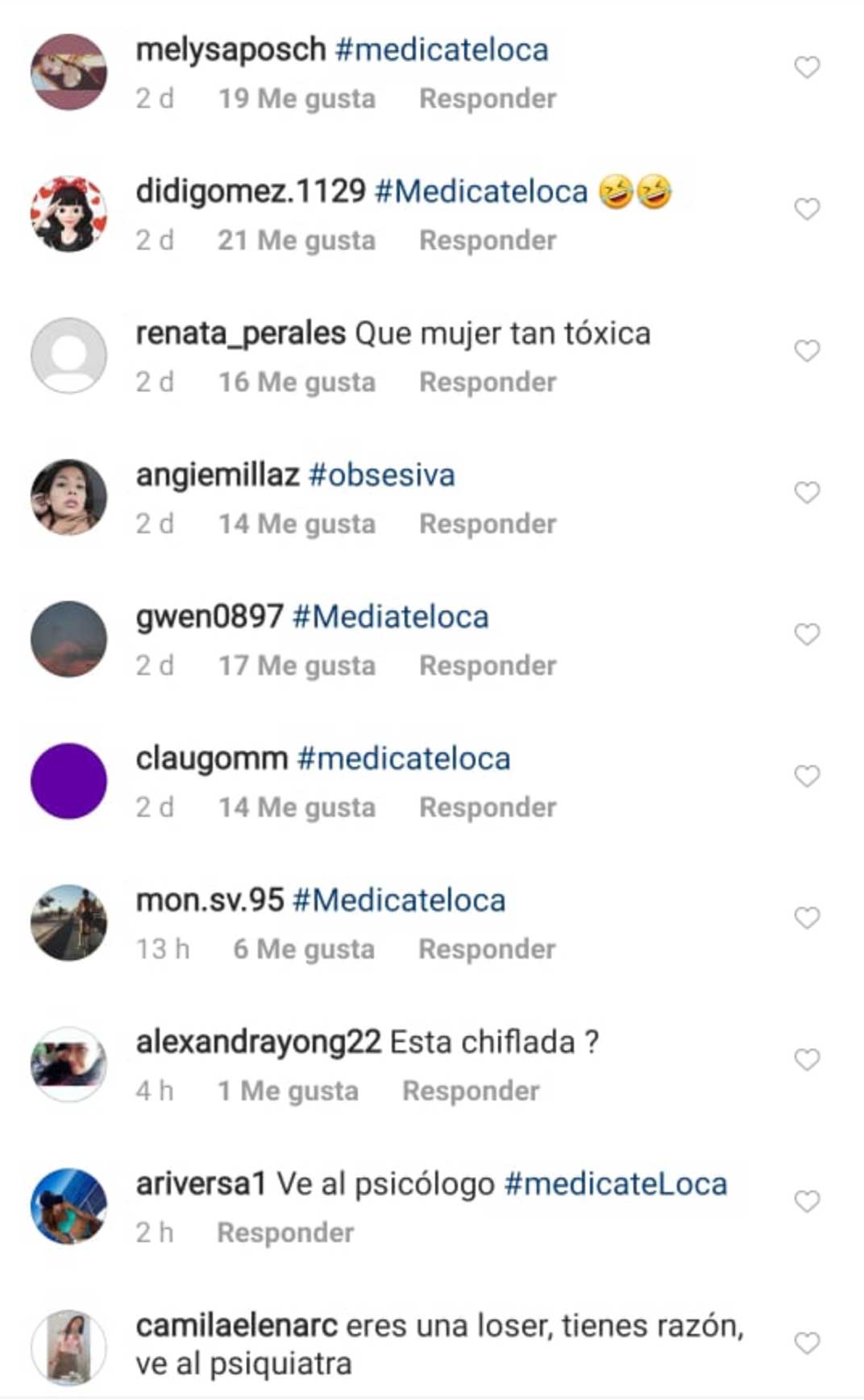This screenshot has height=1400, width=864.
Task: Reply to alexandrayong22 using Responder
Action: 471,1091
